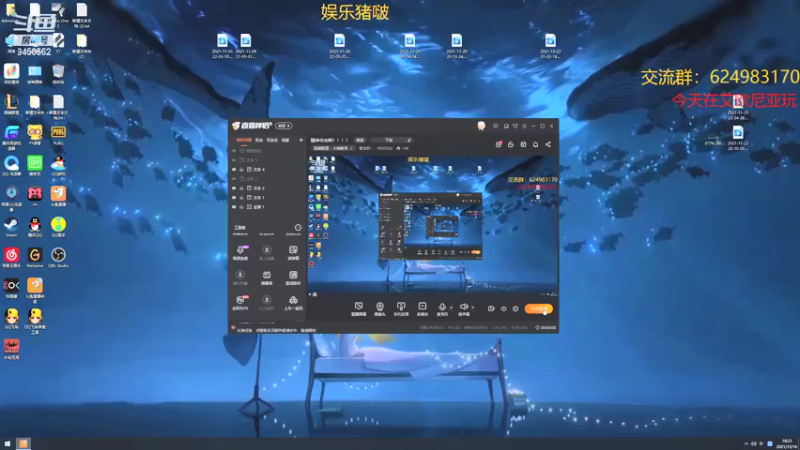The width and height of the screenshot is (800, 450).
Task: Open the Steam desktop shortcut
Action: point(11,227)
